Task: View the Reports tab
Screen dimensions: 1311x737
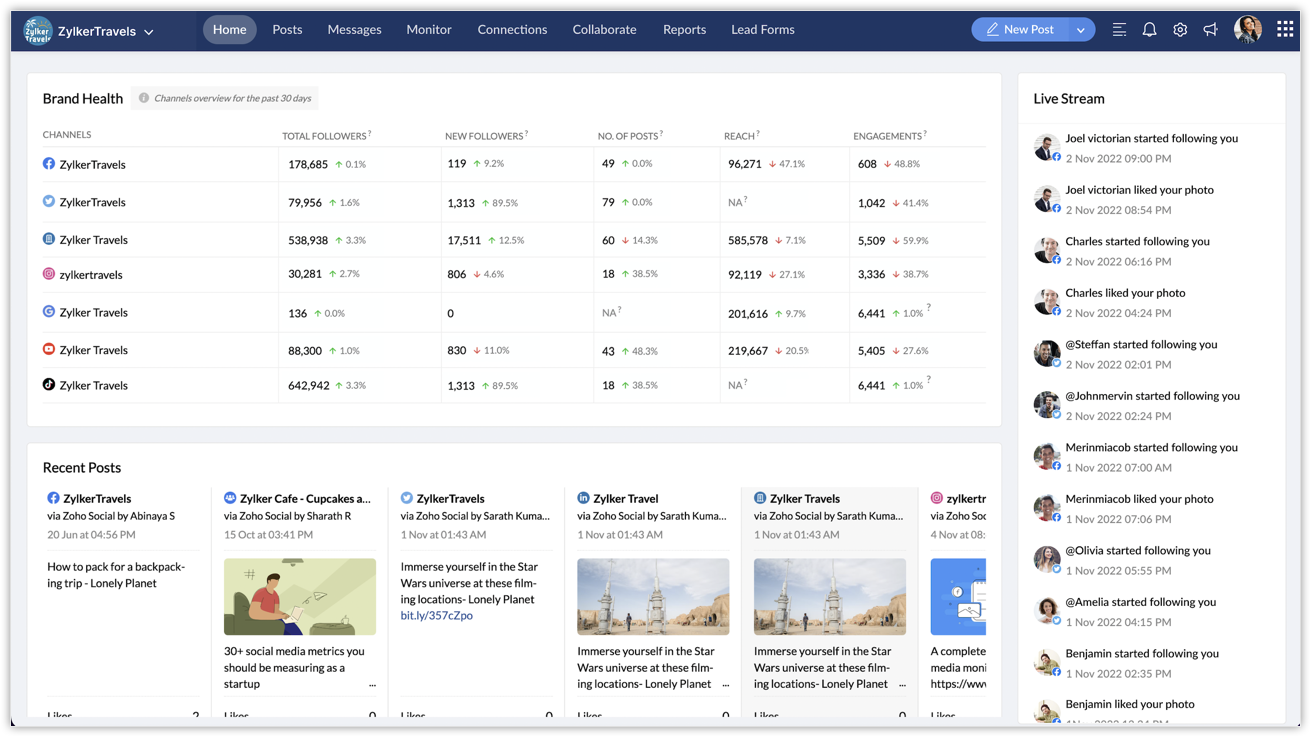Action: tap(684, 30)
